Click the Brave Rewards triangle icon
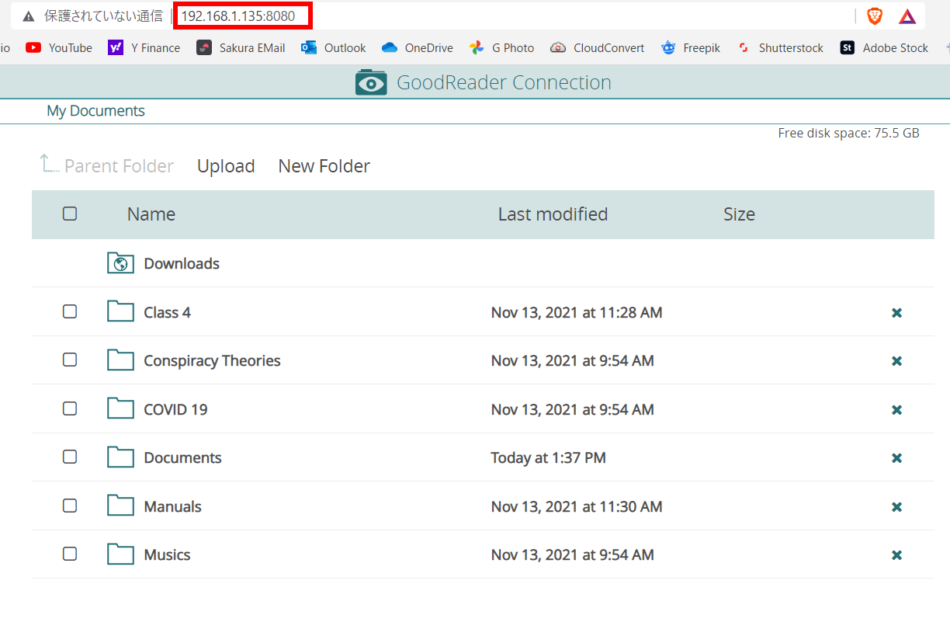The height and width of the screenshot is (643, 950). tap(907, 16)
